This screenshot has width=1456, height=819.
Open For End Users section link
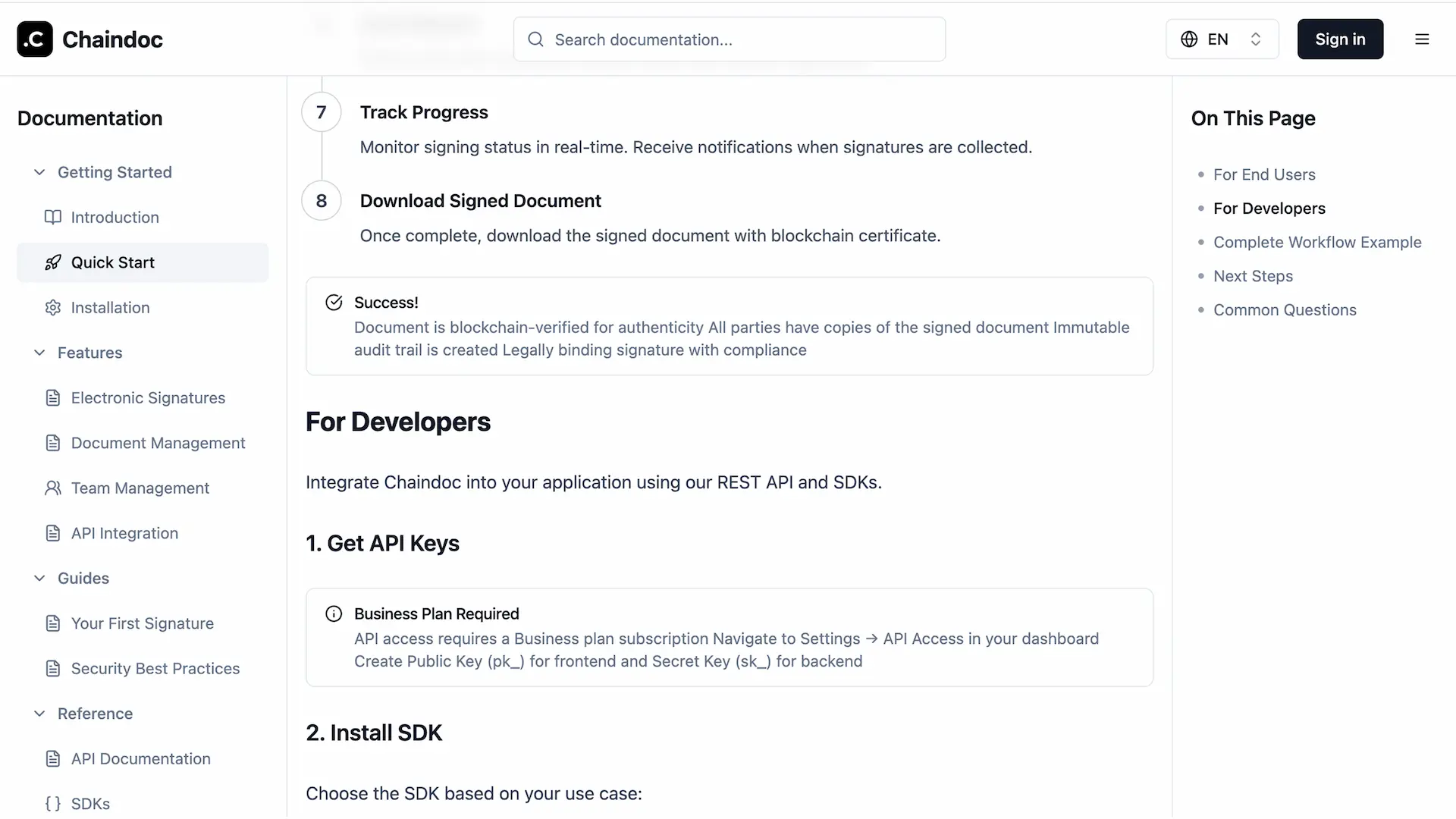pyautogui.click(x=1264, y=174)
